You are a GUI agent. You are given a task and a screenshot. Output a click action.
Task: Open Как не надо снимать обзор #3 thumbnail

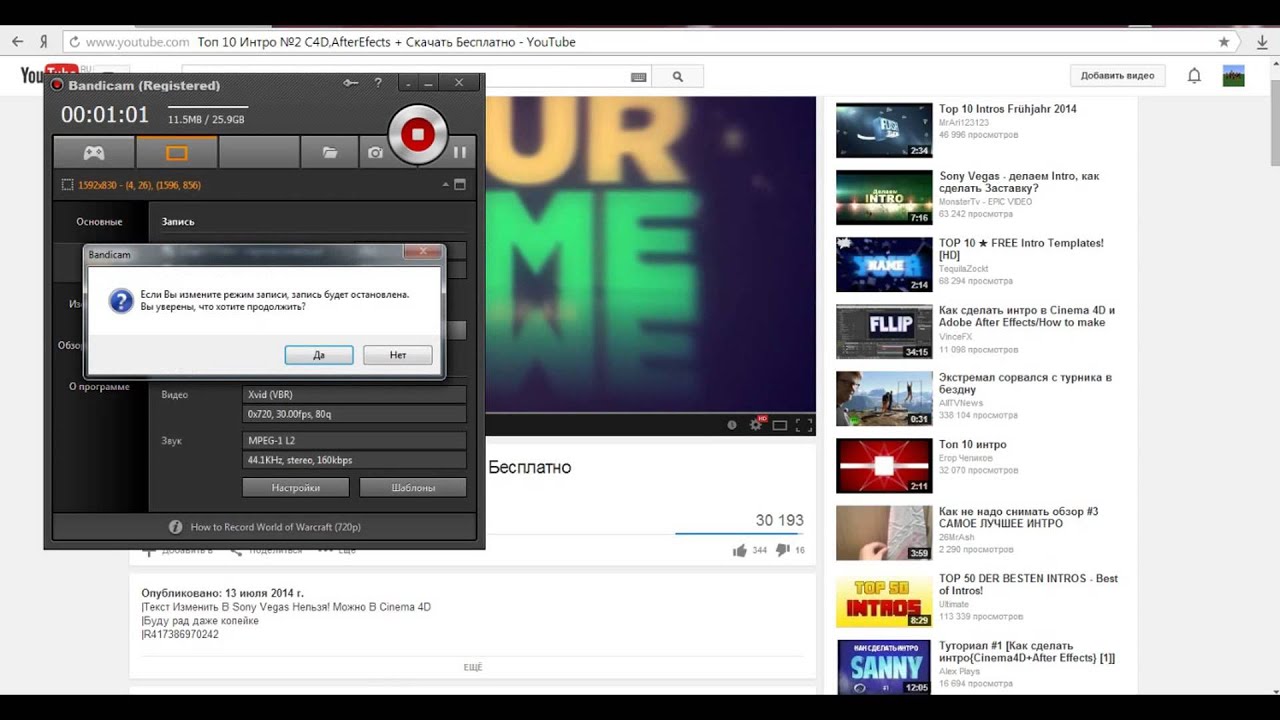[x=884, y=532]
